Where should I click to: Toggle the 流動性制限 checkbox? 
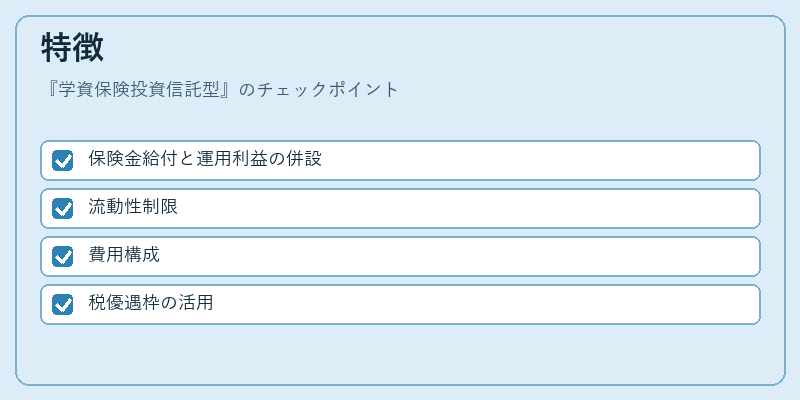click(x=62, y=209)
